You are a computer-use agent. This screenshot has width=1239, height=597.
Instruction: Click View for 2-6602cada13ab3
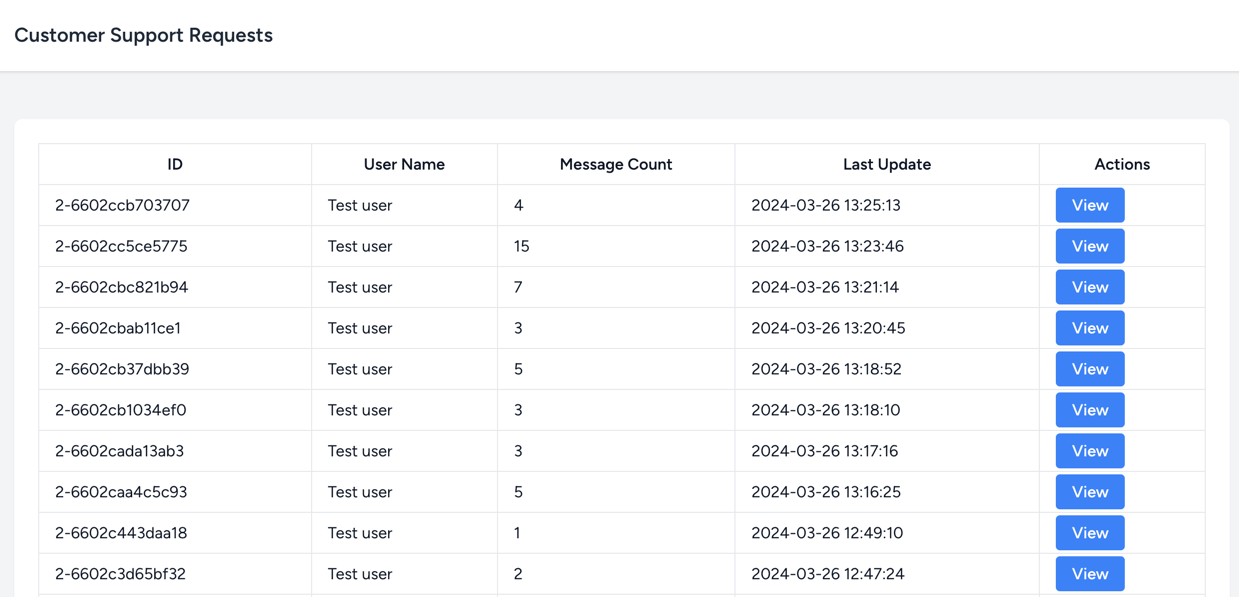pyautogui.click(x=1090, y=451)
